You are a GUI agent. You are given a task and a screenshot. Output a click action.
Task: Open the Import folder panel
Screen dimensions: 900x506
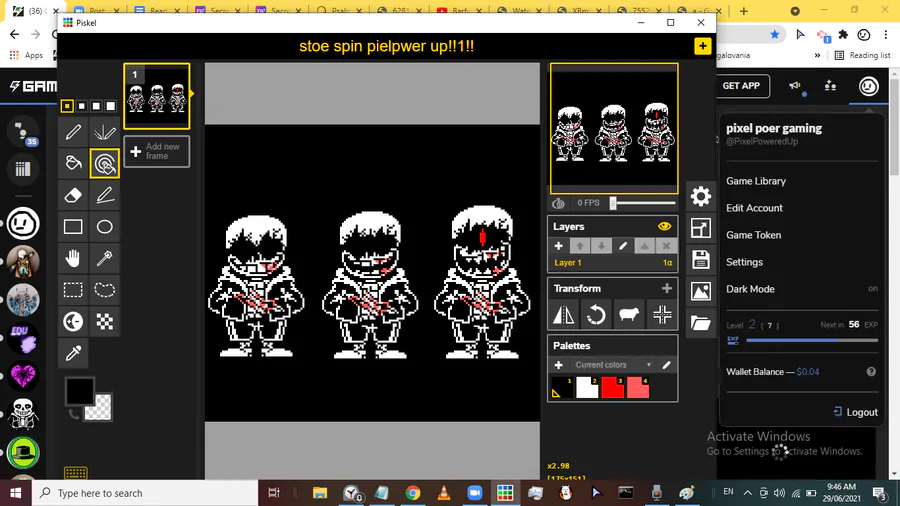tap(700, 323)
